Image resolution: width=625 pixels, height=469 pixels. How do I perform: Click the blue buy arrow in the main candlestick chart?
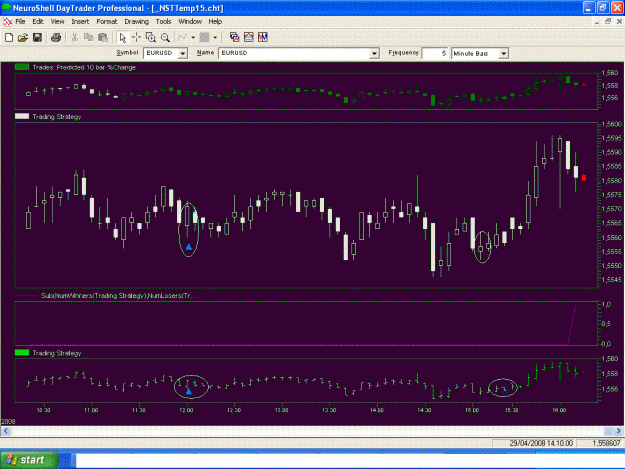189,247
